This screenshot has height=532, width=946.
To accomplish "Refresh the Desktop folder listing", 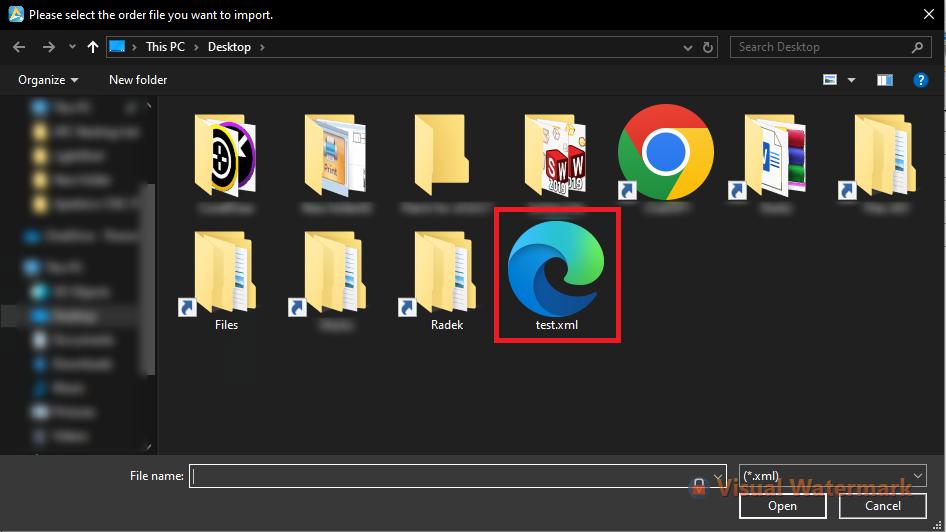I will (708, 47).
